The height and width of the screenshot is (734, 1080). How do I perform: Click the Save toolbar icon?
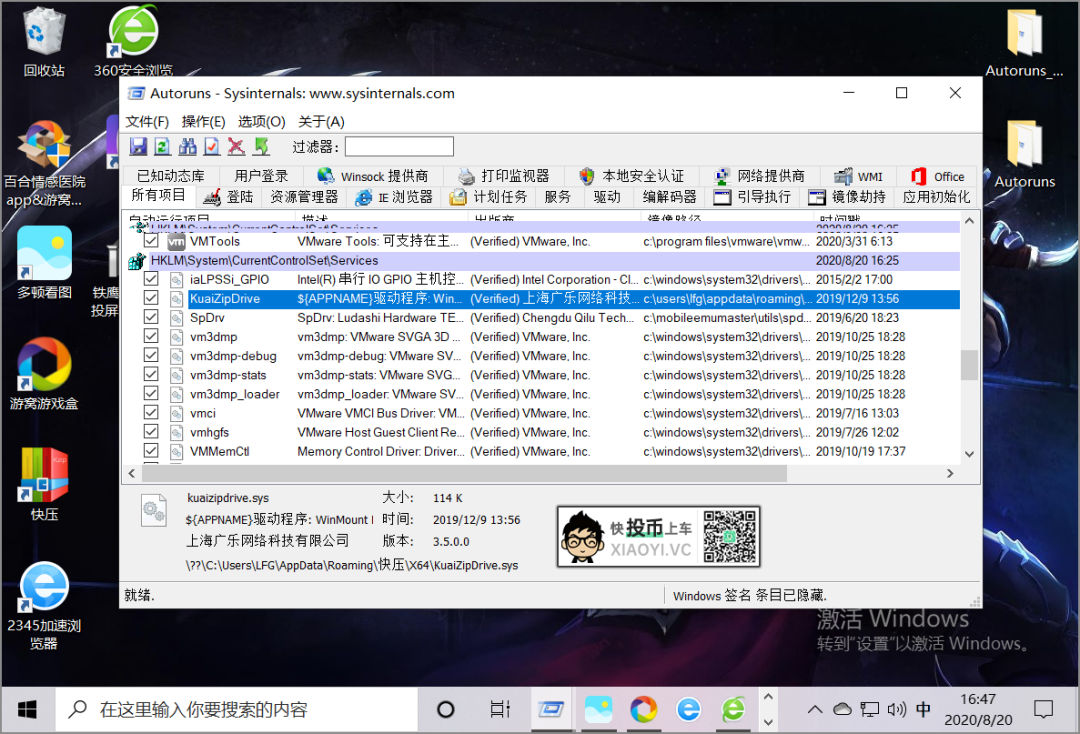pos(137,146)
